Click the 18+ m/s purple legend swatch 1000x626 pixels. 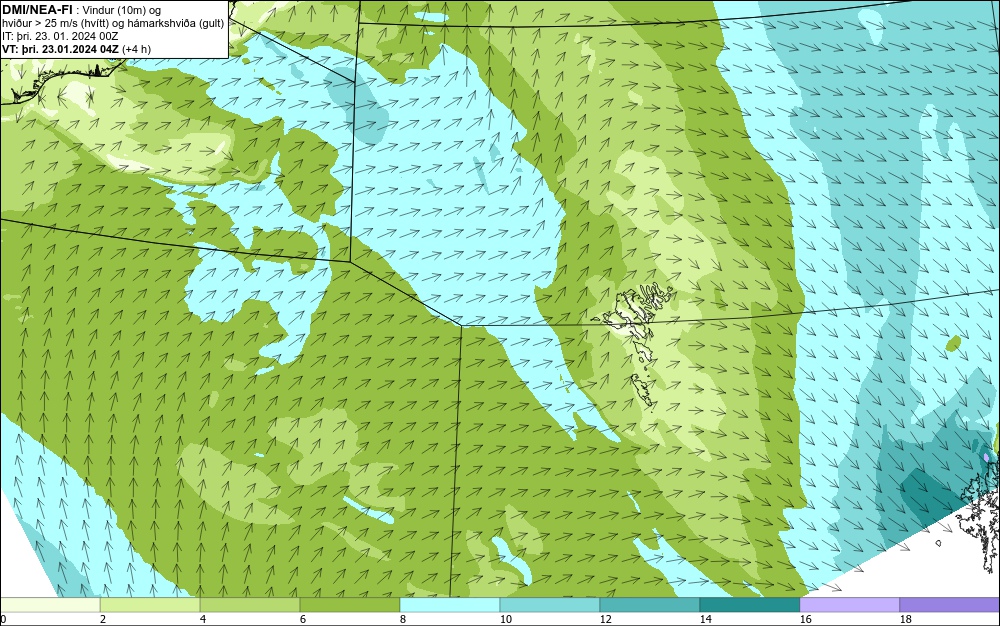(x=950, y=604)
